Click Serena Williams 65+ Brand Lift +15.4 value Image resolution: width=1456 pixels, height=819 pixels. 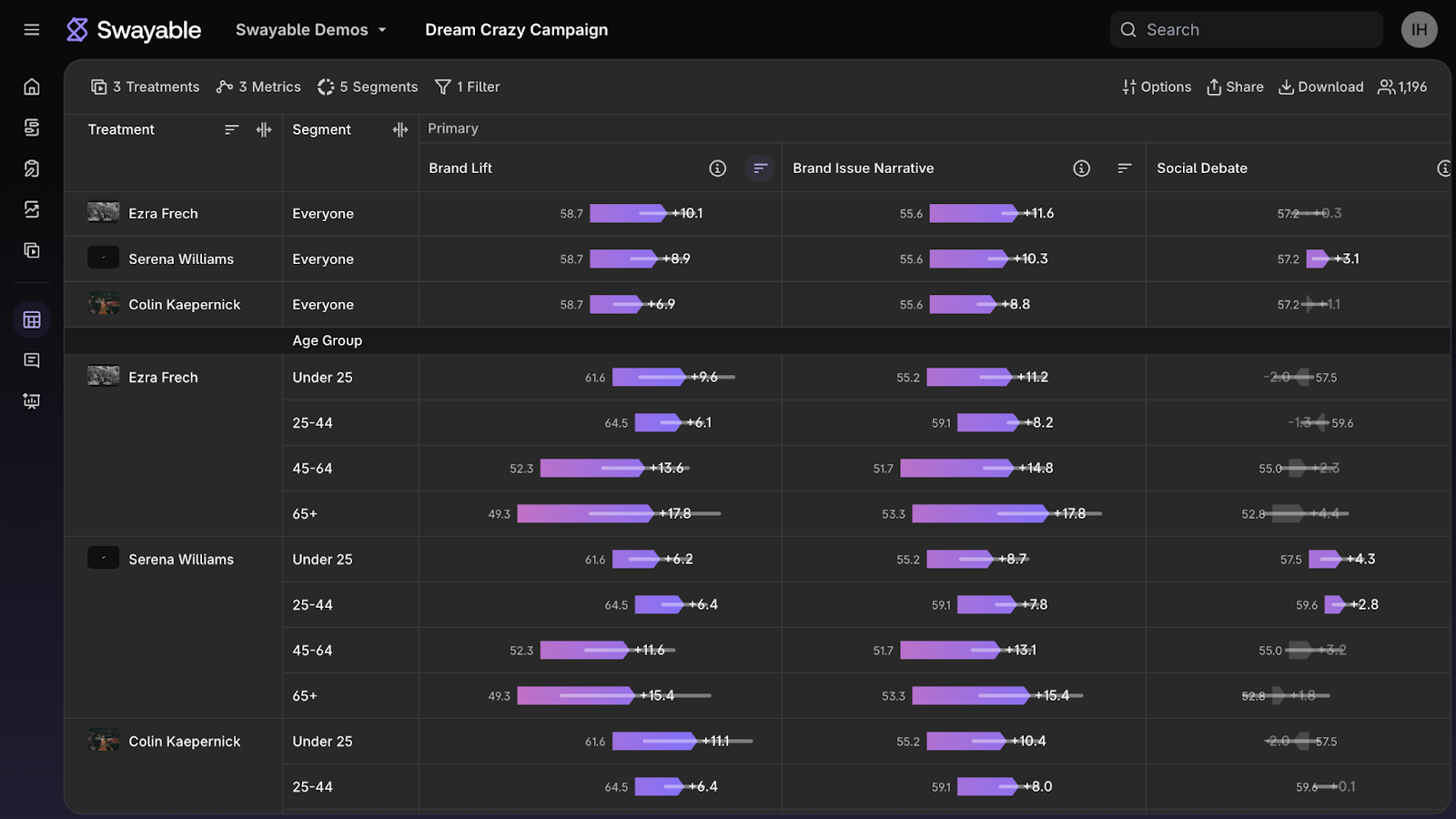click(x=657, y=696)
